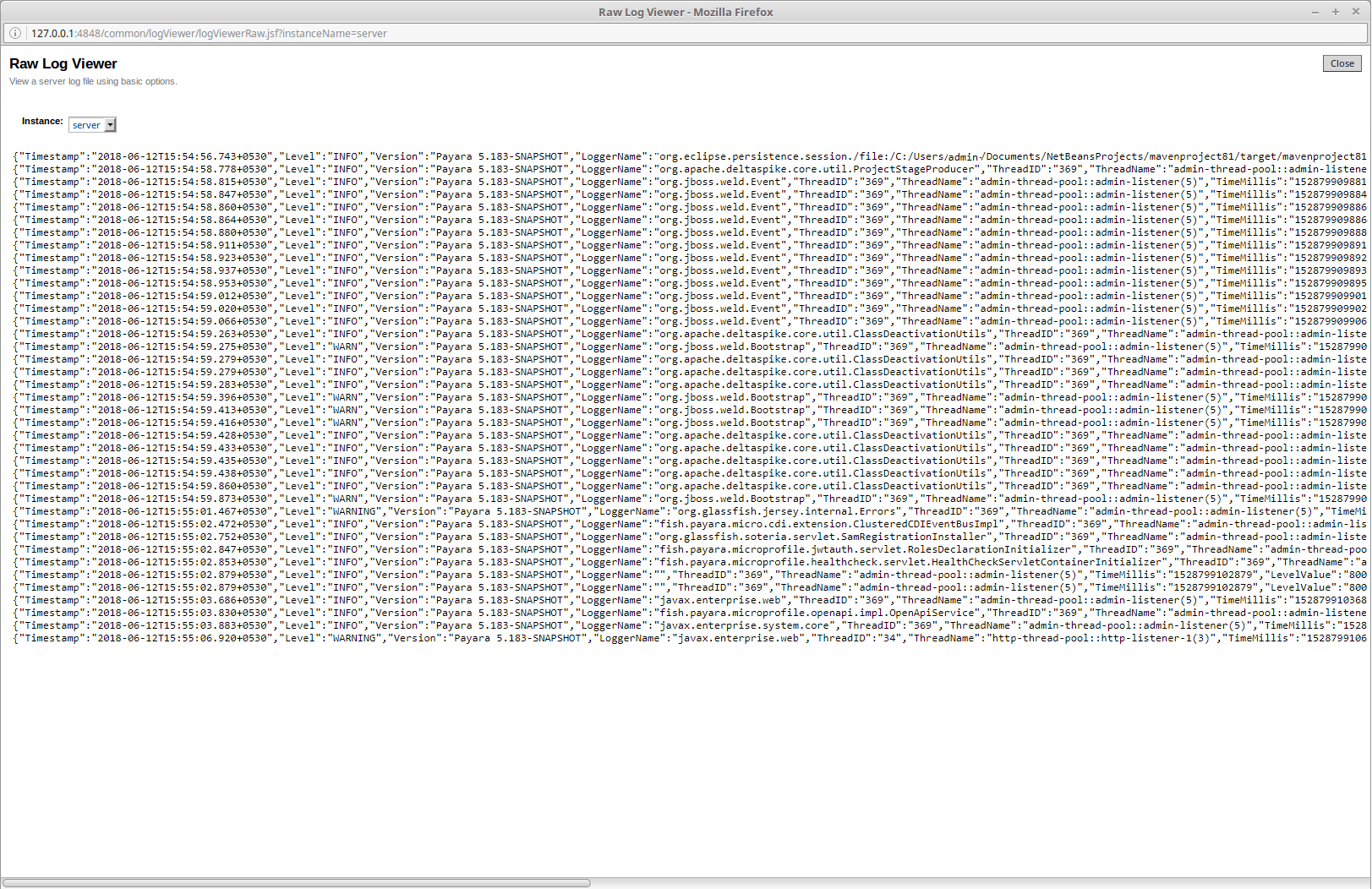Screen dimensions: 1372x889
Task: Click inside the address bar URL field
Action: (254, 33)
